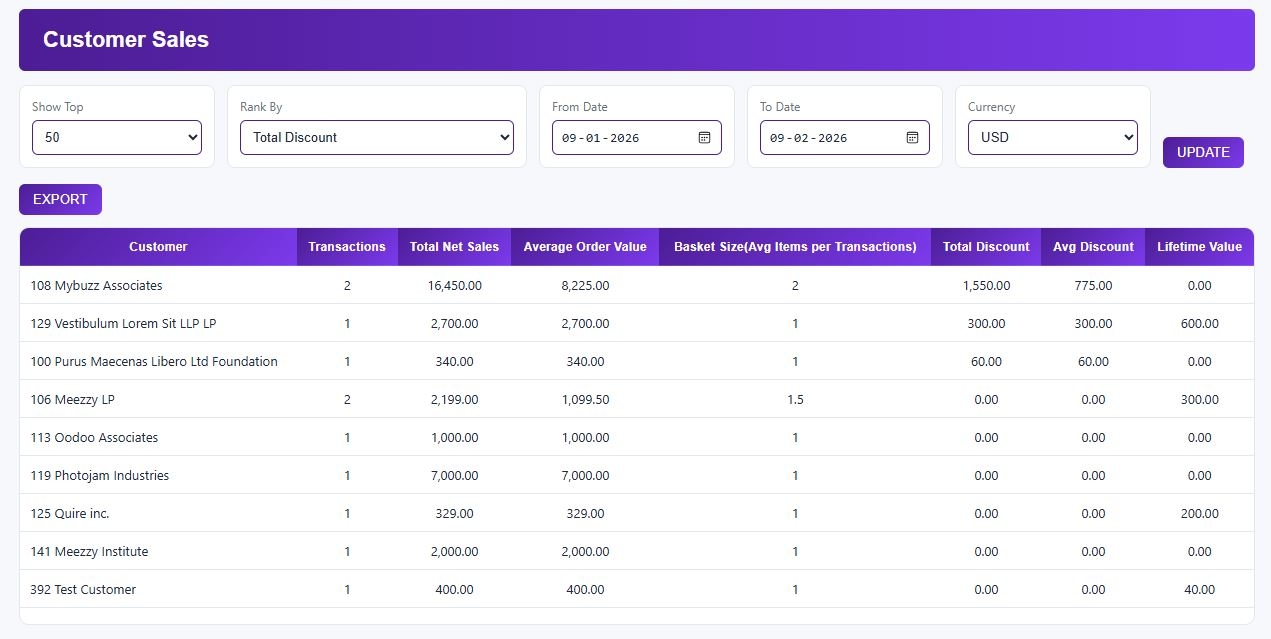Click the Average Order Value column header
1271x639 pixels.
point(584,247)
